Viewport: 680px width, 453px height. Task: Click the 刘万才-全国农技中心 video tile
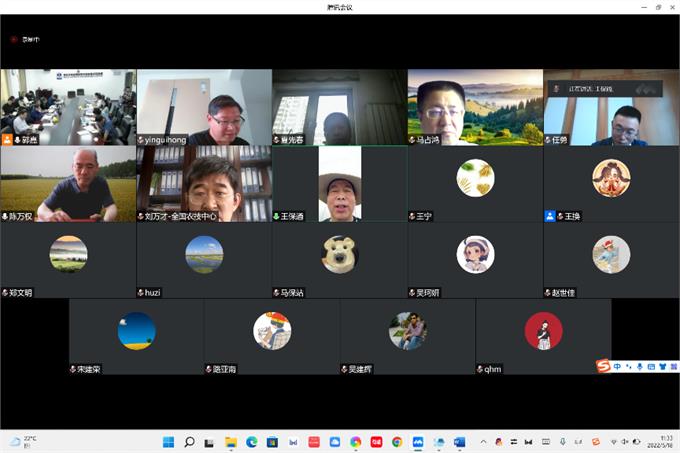pos(204,183)
